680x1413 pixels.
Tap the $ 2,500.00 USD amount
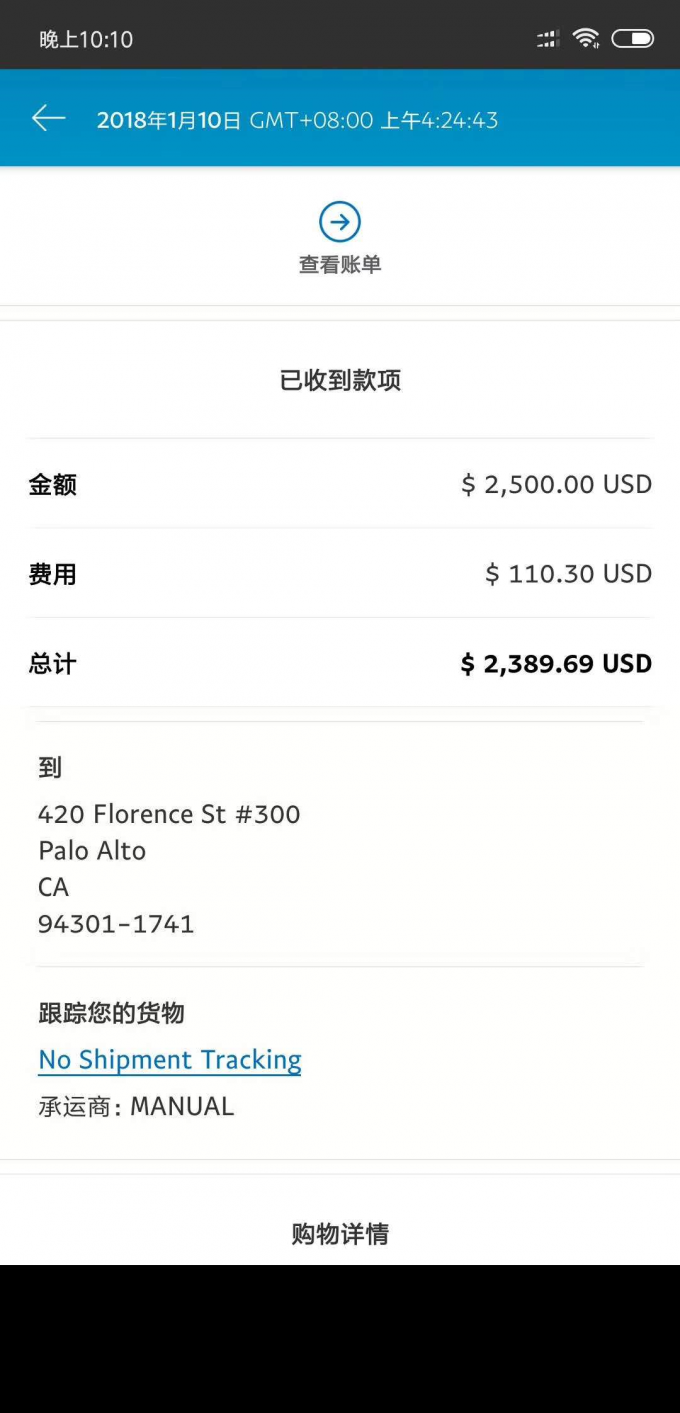(556, 485)
